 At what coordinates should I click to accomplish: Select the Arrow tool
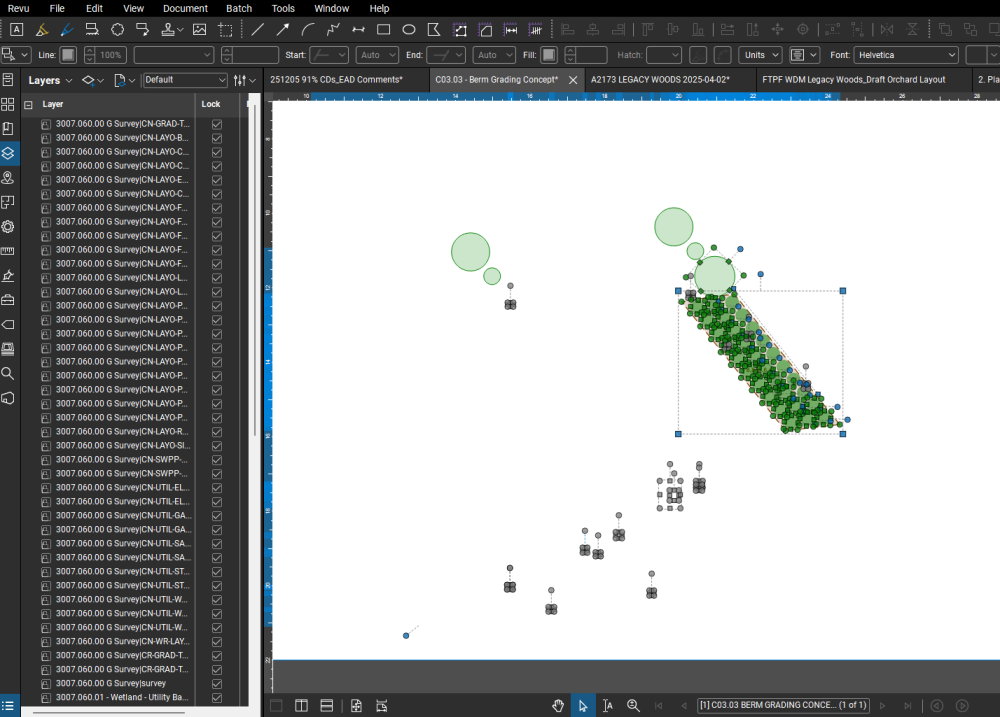tap(283, 29)
